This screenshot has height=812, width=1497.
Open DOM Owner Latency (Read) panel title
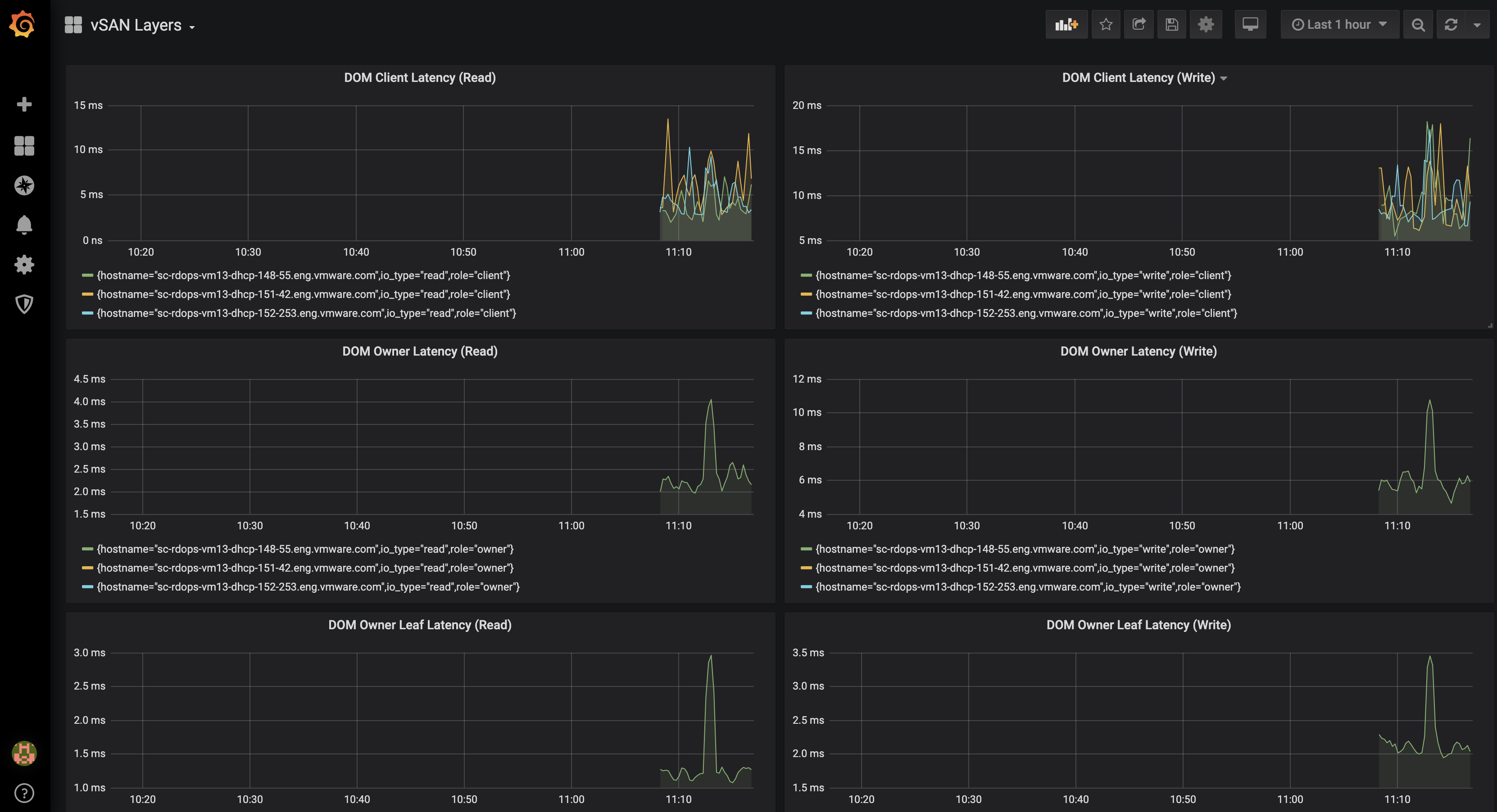[420, 352]
